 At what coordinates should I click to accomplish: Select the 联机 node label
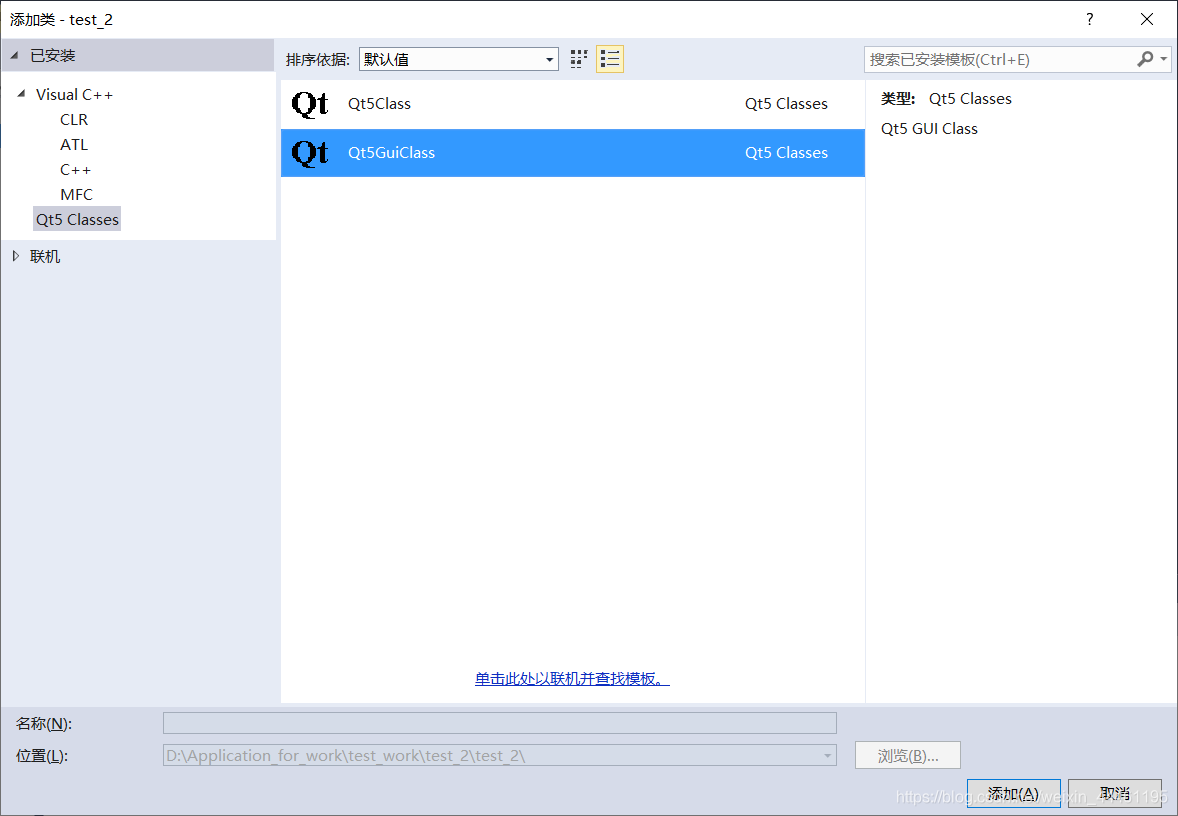pos(45,256)
